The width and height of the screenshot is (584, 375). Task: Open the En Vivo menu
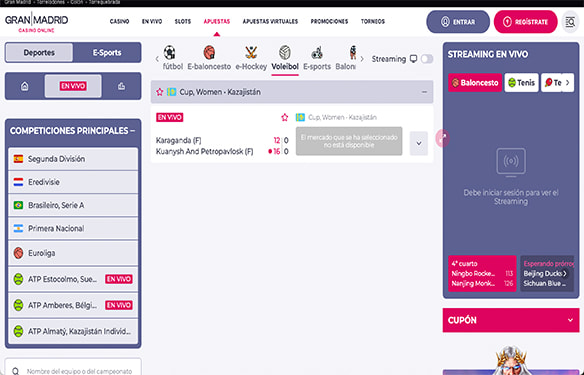(152, 22)
